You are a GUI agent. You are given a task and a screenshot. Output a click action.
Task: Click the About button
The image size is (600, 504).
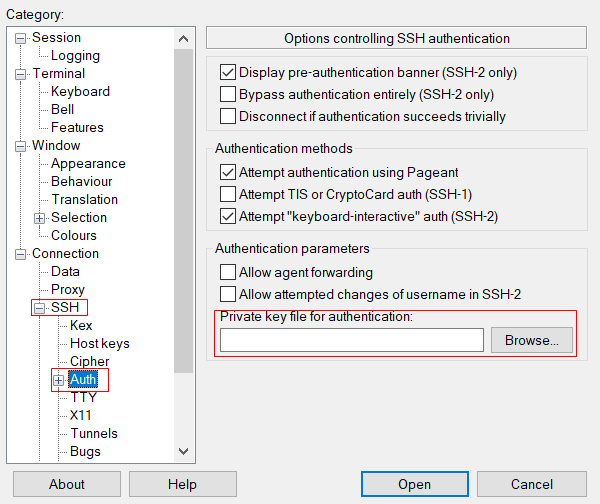(67, 484)
